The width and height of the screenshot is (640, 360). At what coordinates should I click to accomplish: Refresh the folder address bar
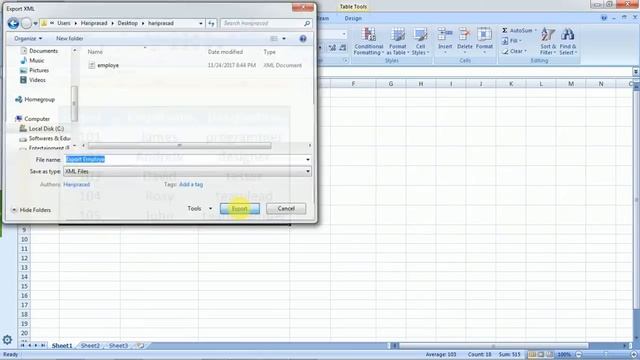pyautogui.click(x=211, y=24)
